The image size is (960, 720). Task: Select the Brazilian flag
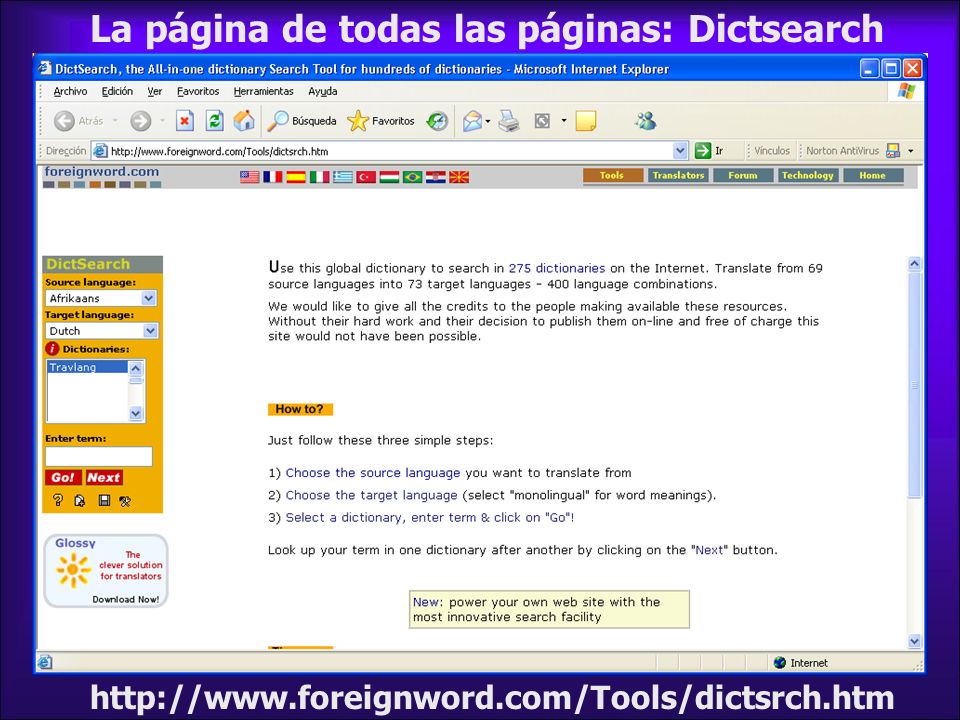pos(413,177)
